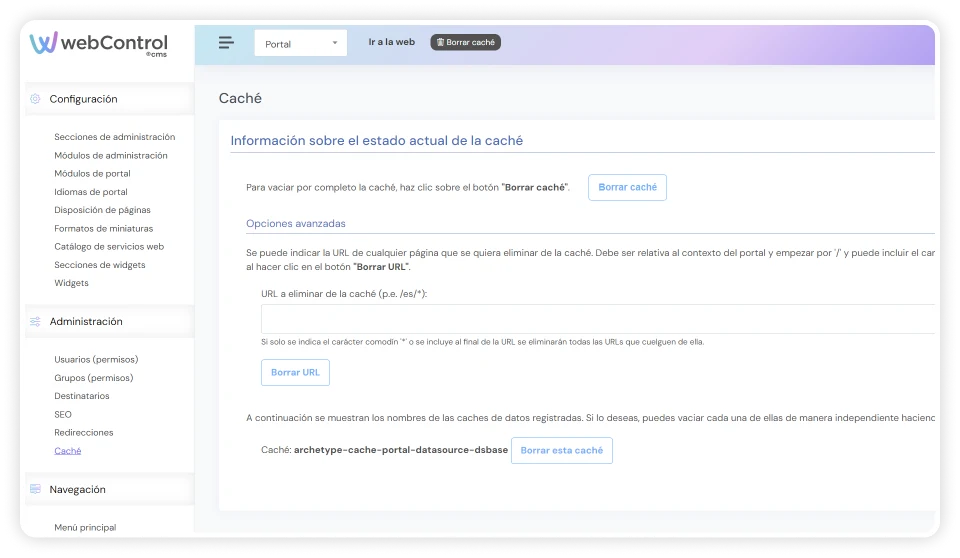The image size is (960, 558).
Task: Click Borrar esta caché button
Action: [561, 451]
